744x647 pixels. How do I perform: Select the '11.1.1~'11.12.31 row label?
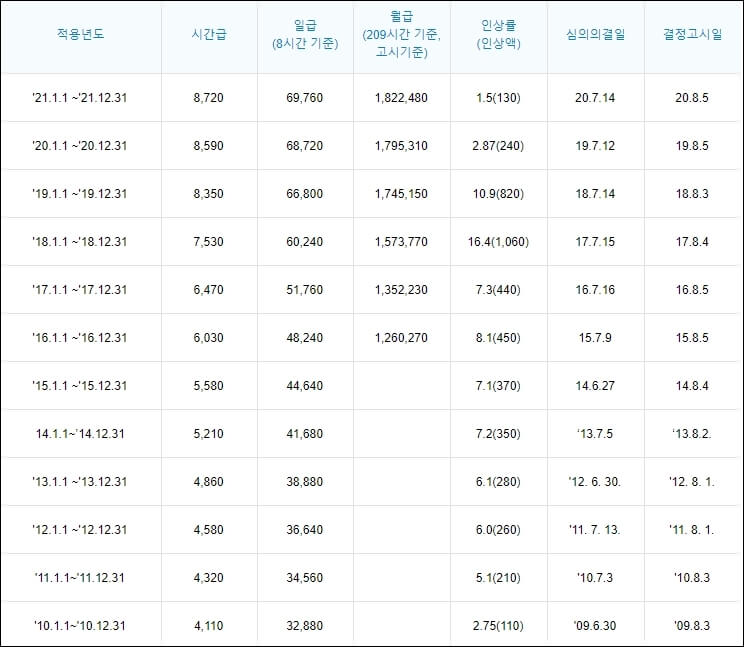pos(80,577)
